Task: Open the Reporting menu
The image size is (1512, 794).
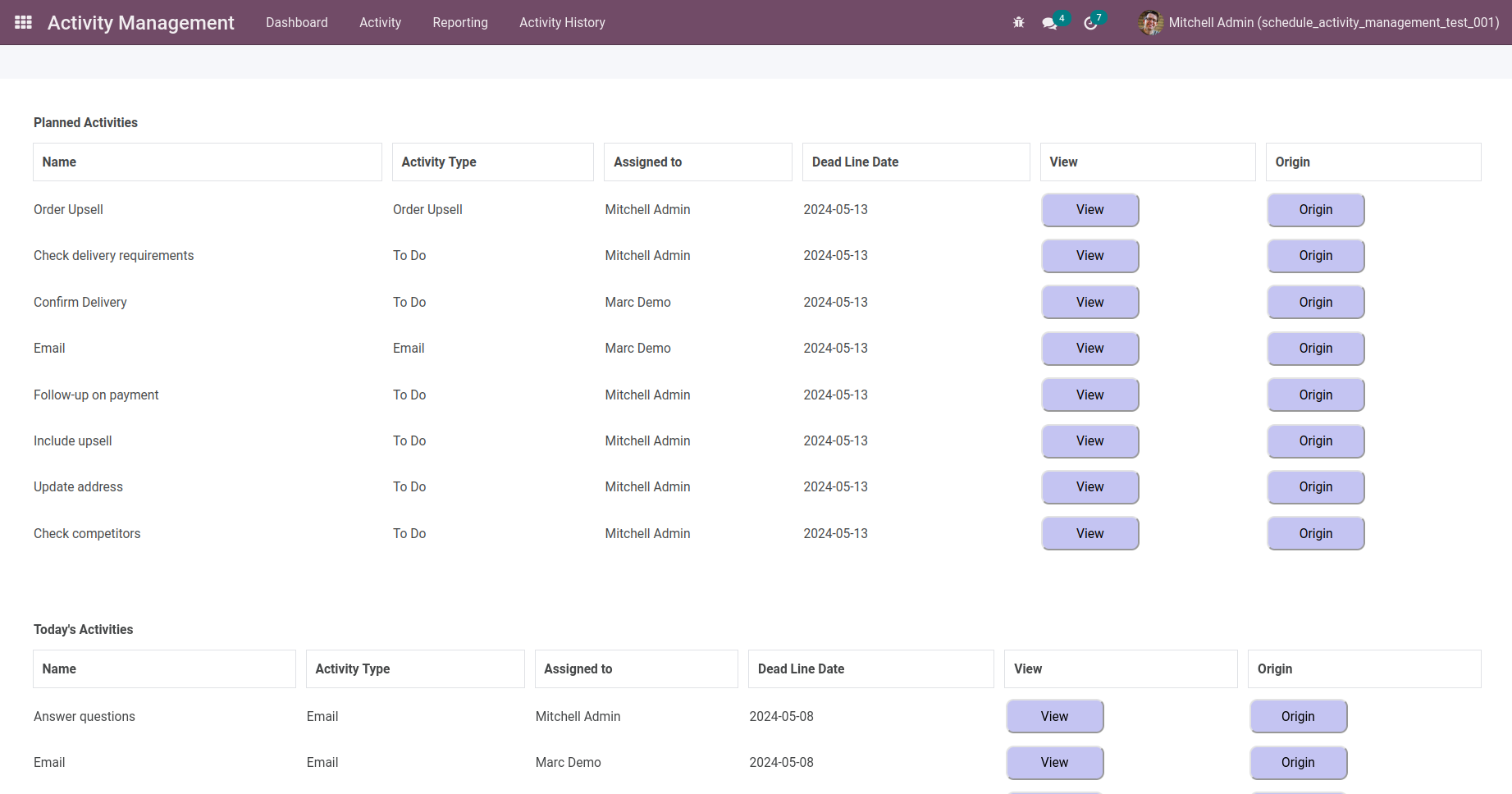Action: (460, 23)
